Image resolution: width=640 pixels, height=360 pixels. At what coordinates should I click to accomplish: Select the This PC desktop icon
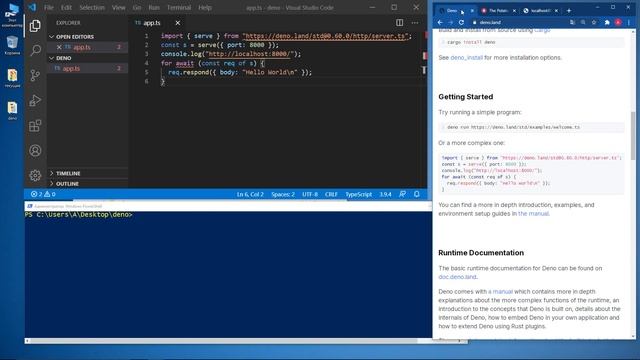[x=12, y=15]
